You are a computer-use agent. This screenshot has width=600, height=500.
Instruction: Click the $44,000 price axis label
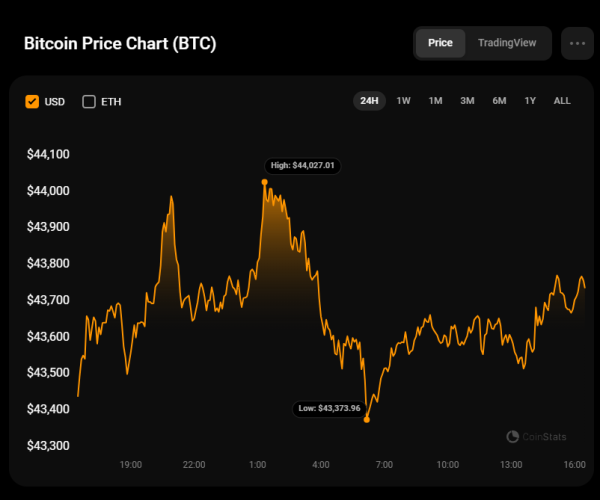click(x=56, y=190)
